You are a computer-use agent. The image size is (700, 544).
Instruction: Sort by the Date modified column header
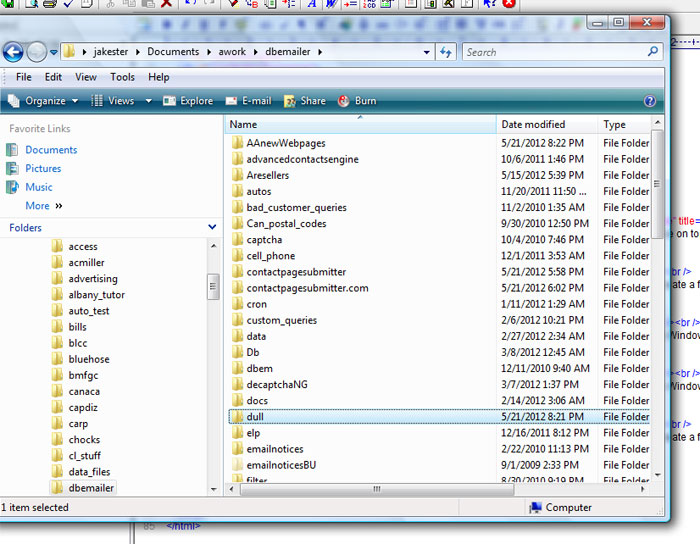click(546, 125)
